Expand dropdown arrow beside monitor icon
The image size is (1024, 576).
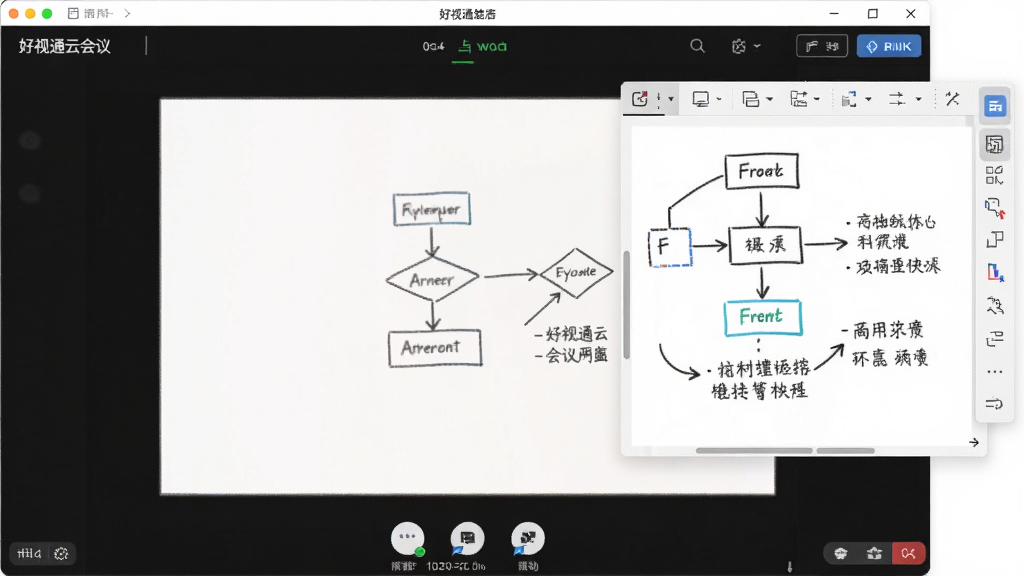coord(719,99)
